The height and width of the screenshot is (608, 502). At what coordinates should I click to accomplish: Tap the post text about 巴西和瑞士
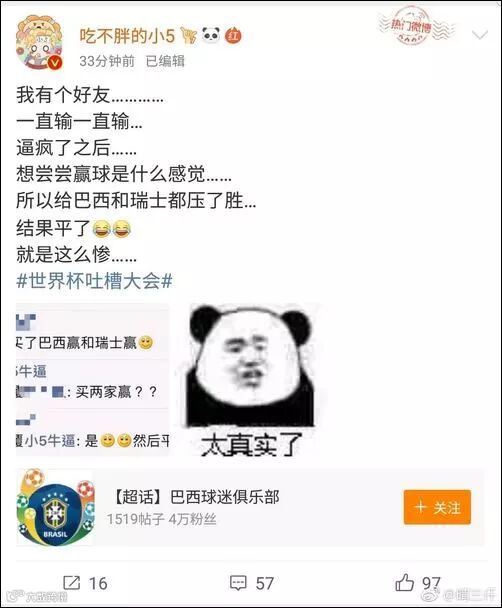[x=136, y=200]
